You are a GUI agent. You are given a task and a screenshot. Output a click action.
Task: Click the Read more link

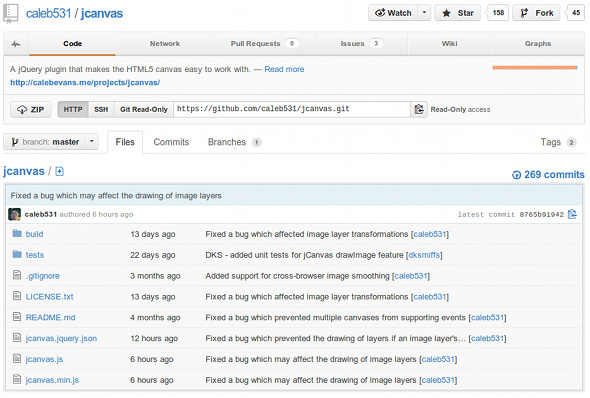point(284,69)
